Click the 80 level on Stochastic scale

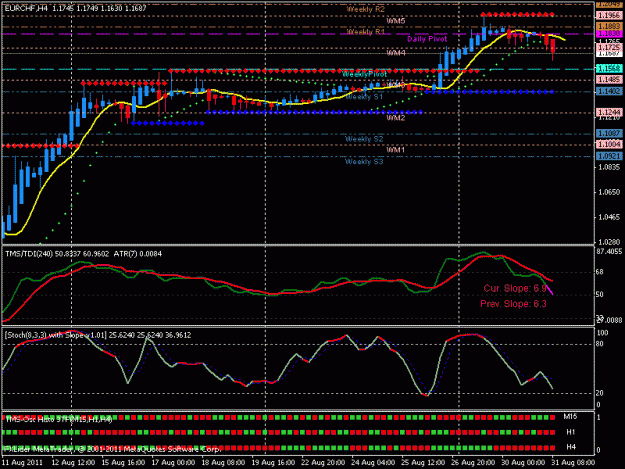[x=599, y=344]
